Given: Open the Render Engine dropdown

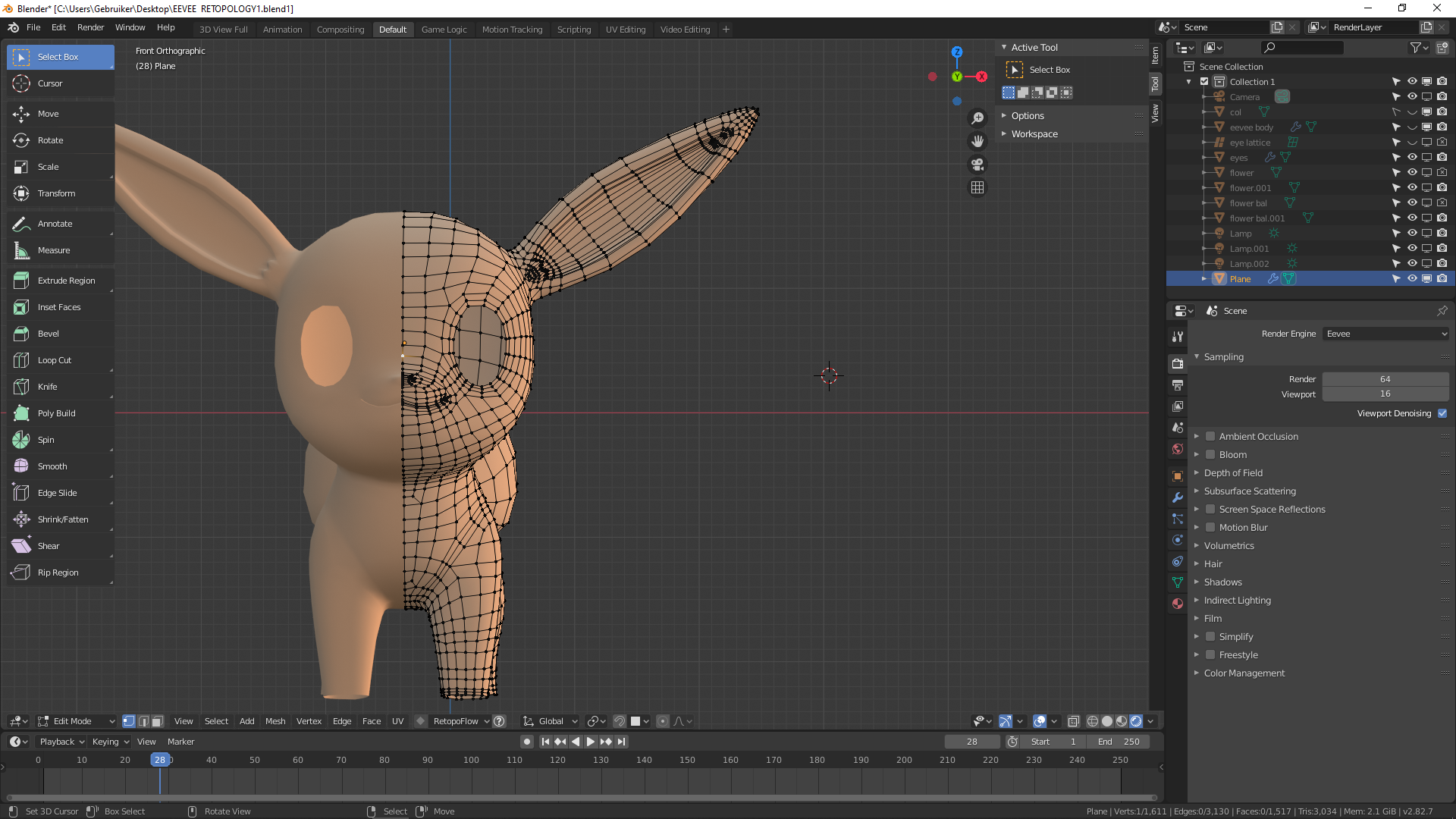Looking at the screenshot, I should click(x=1385, y=334).
